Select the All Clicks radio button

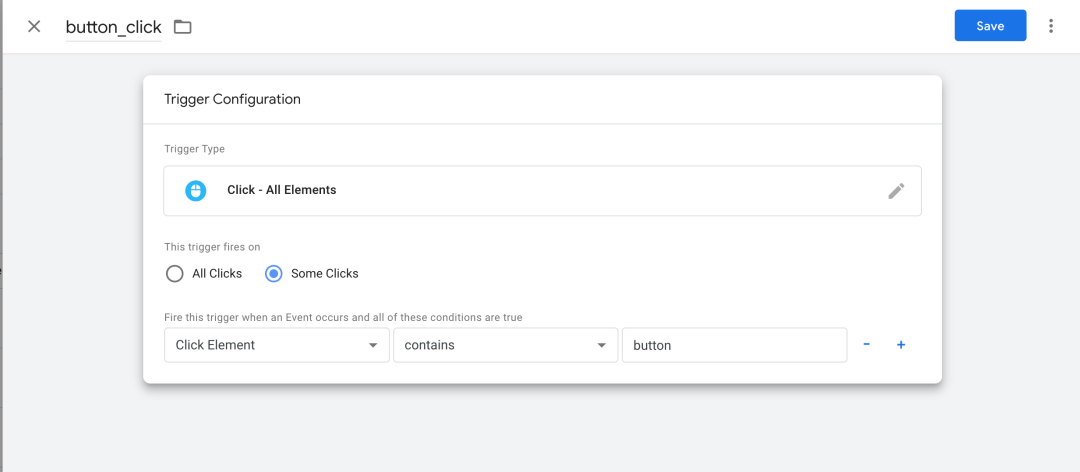(175, 274)
